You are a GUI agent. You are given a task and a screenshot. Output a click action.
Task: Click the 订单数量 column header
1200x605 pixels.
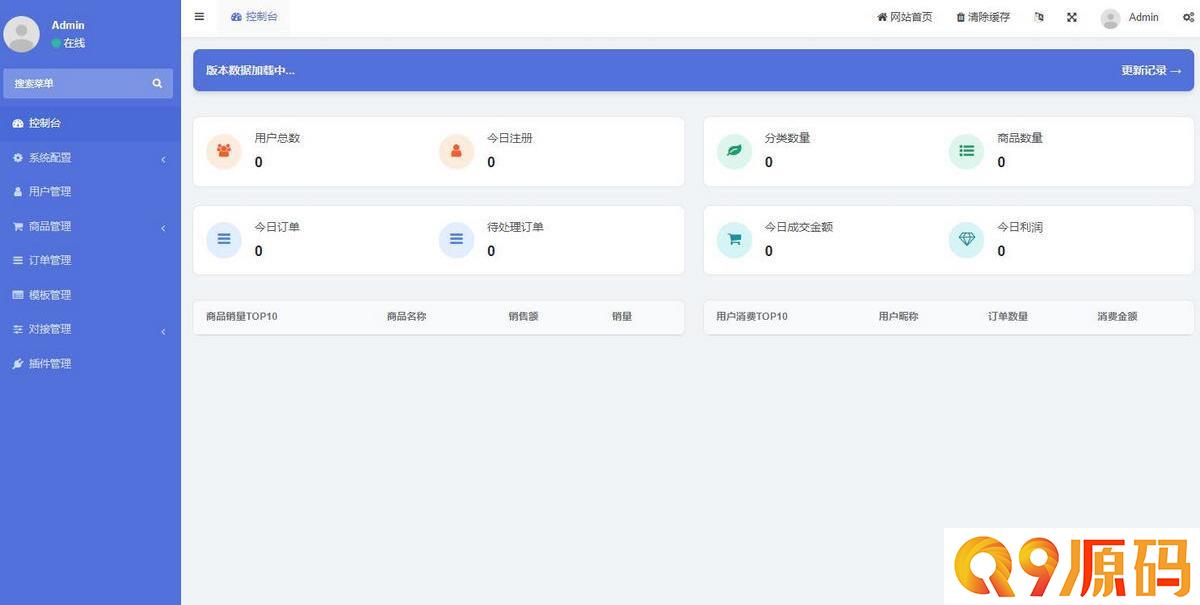[1008, 317]
